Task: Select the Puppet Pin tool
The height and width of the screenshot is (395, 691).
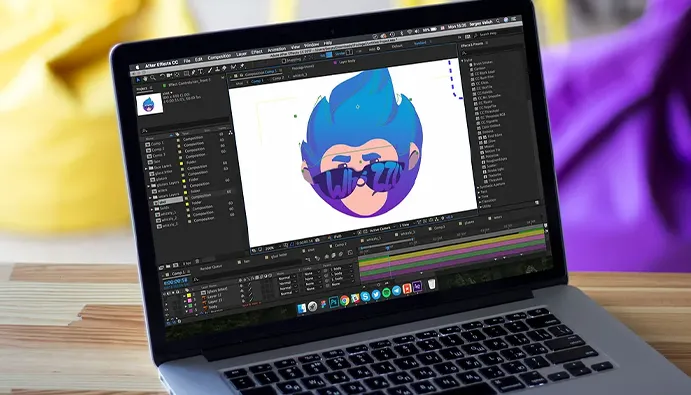Action: (242, 66)
